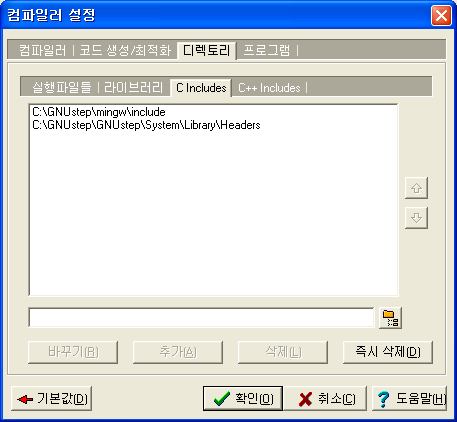Click the directory path input field
The width and height of the screenshot is (457, 422).
point(201,318)
